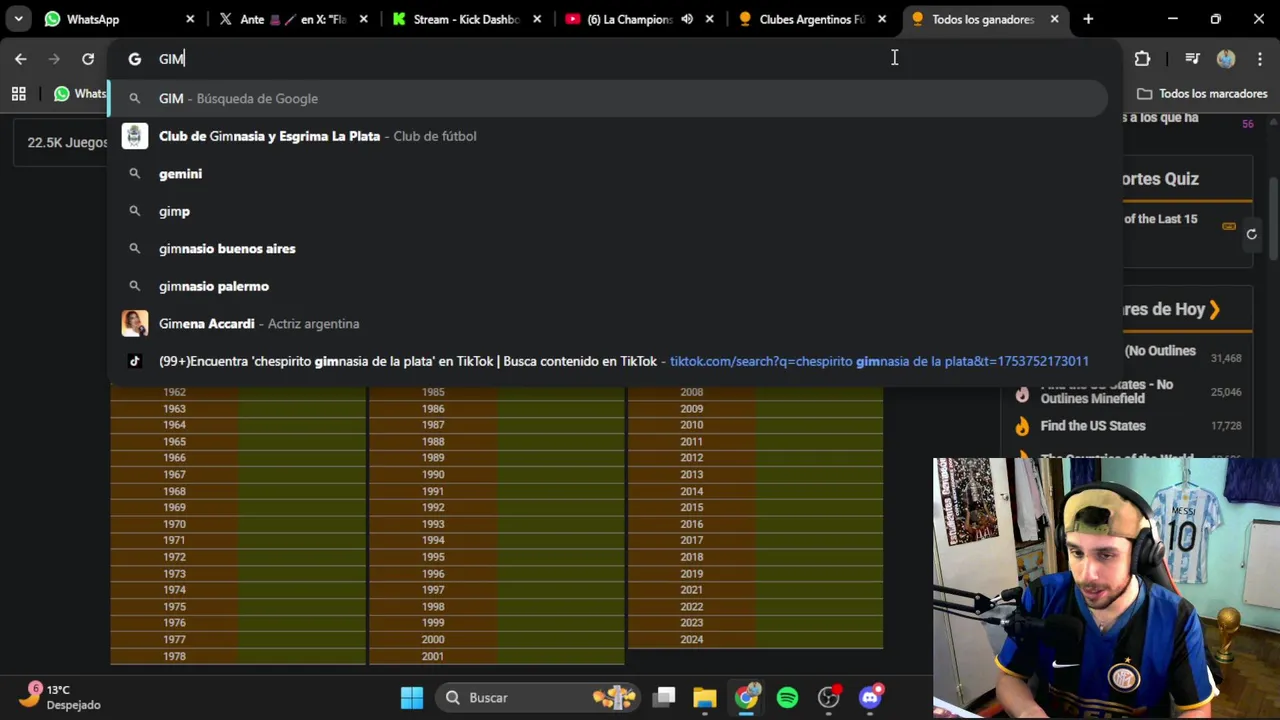Viewport: 1280px width, 720px height.
Task: Open Discord from taskbar
Action: click(870, 697)
